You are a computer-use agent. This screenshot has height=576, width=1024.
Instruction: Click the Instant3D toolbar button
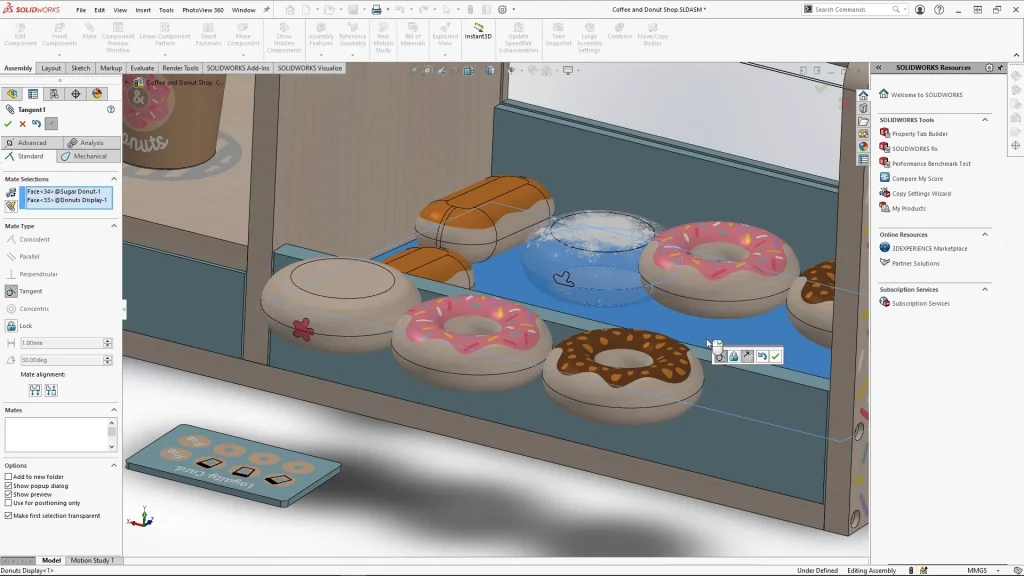[x=478, y=32]
